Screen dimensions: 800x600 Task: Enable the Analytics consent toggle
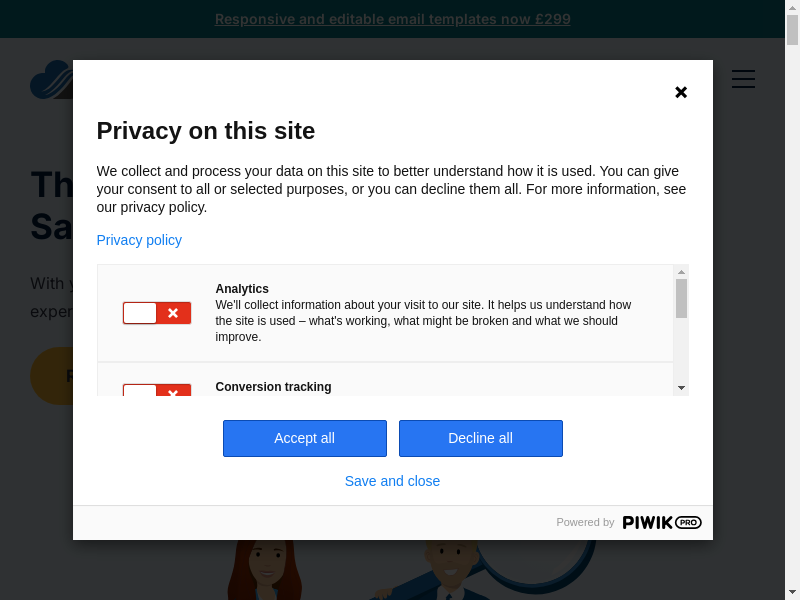pyautogui.click(x=157, y=313)
